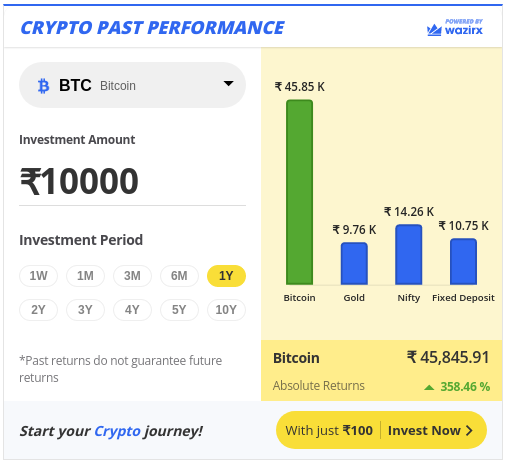Click the Crypto link in footer text
This screenshot has height=464, width=506.
117,431
